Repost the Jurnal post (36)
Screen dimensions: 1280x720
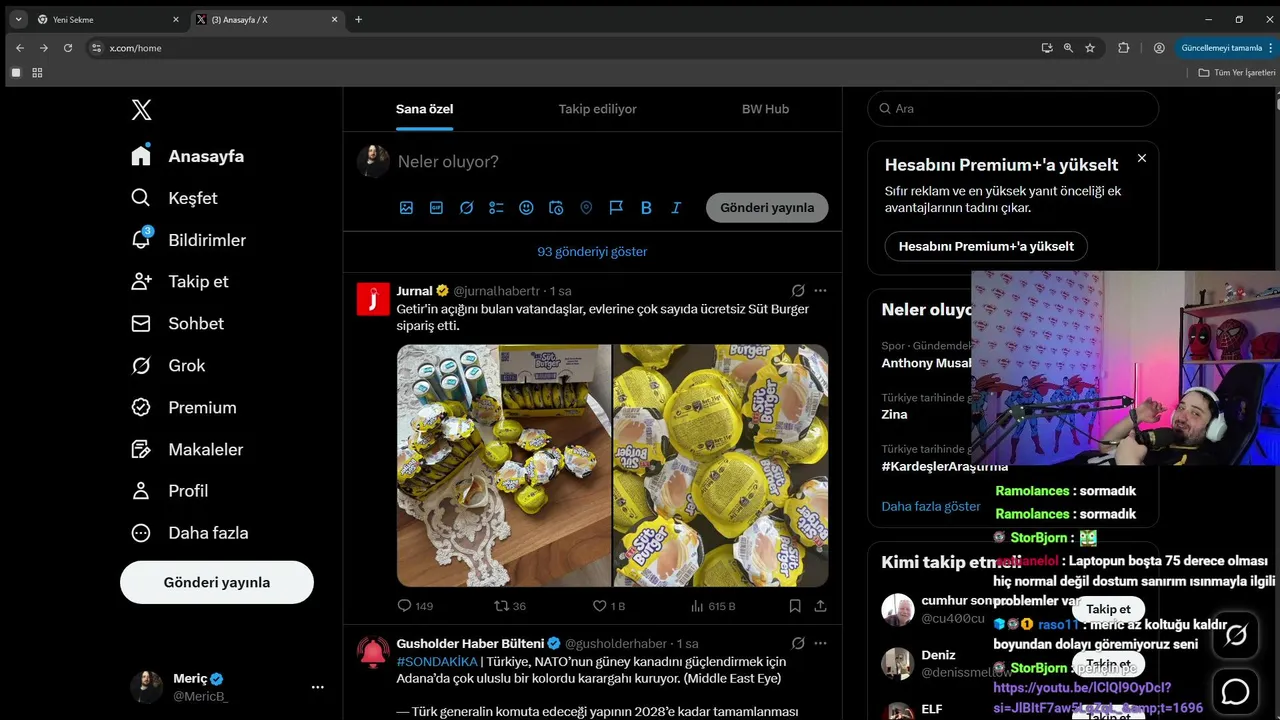point(510,606)
